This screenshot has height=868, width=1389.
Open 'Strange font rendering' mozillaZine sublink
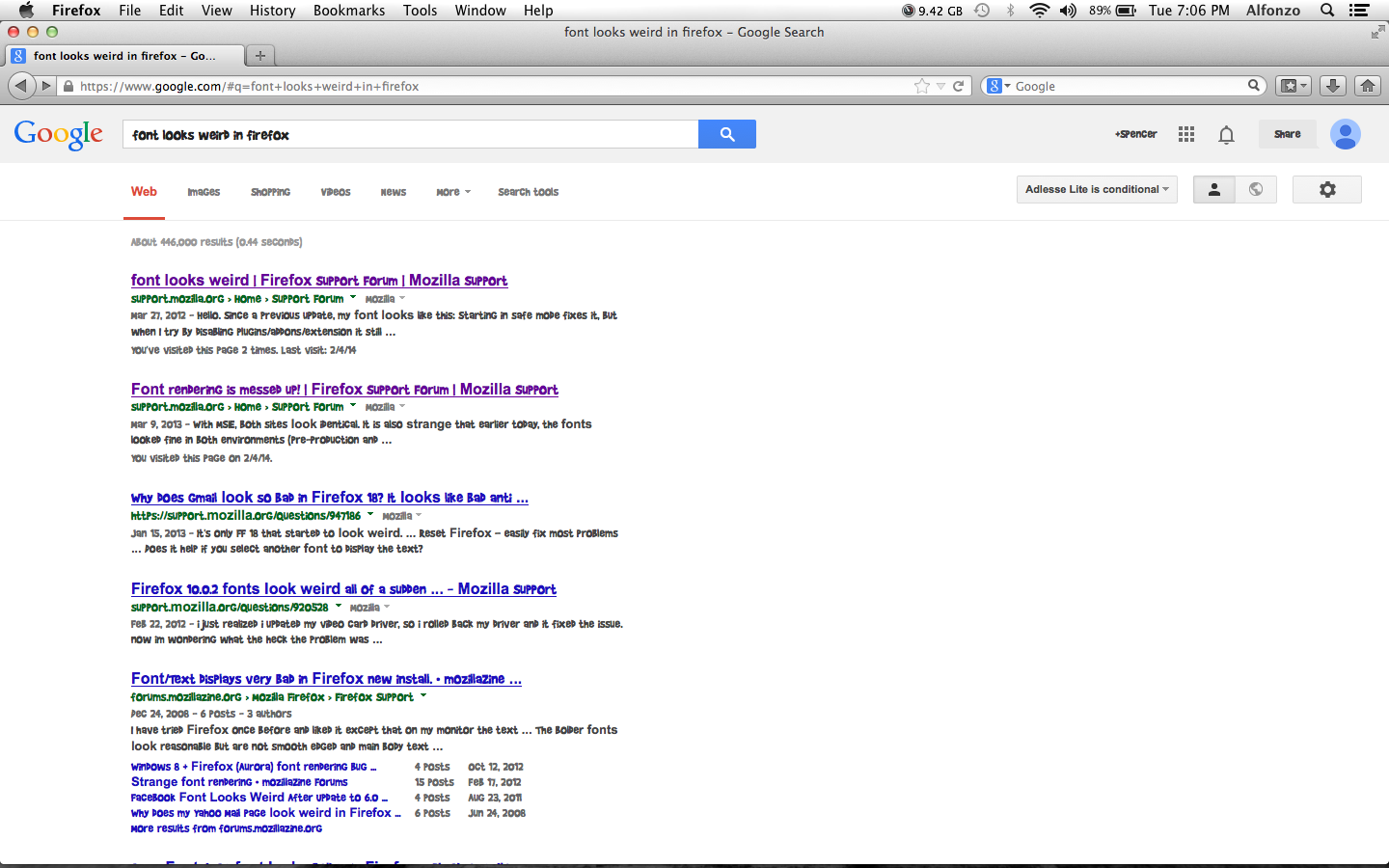click(239, 782)
